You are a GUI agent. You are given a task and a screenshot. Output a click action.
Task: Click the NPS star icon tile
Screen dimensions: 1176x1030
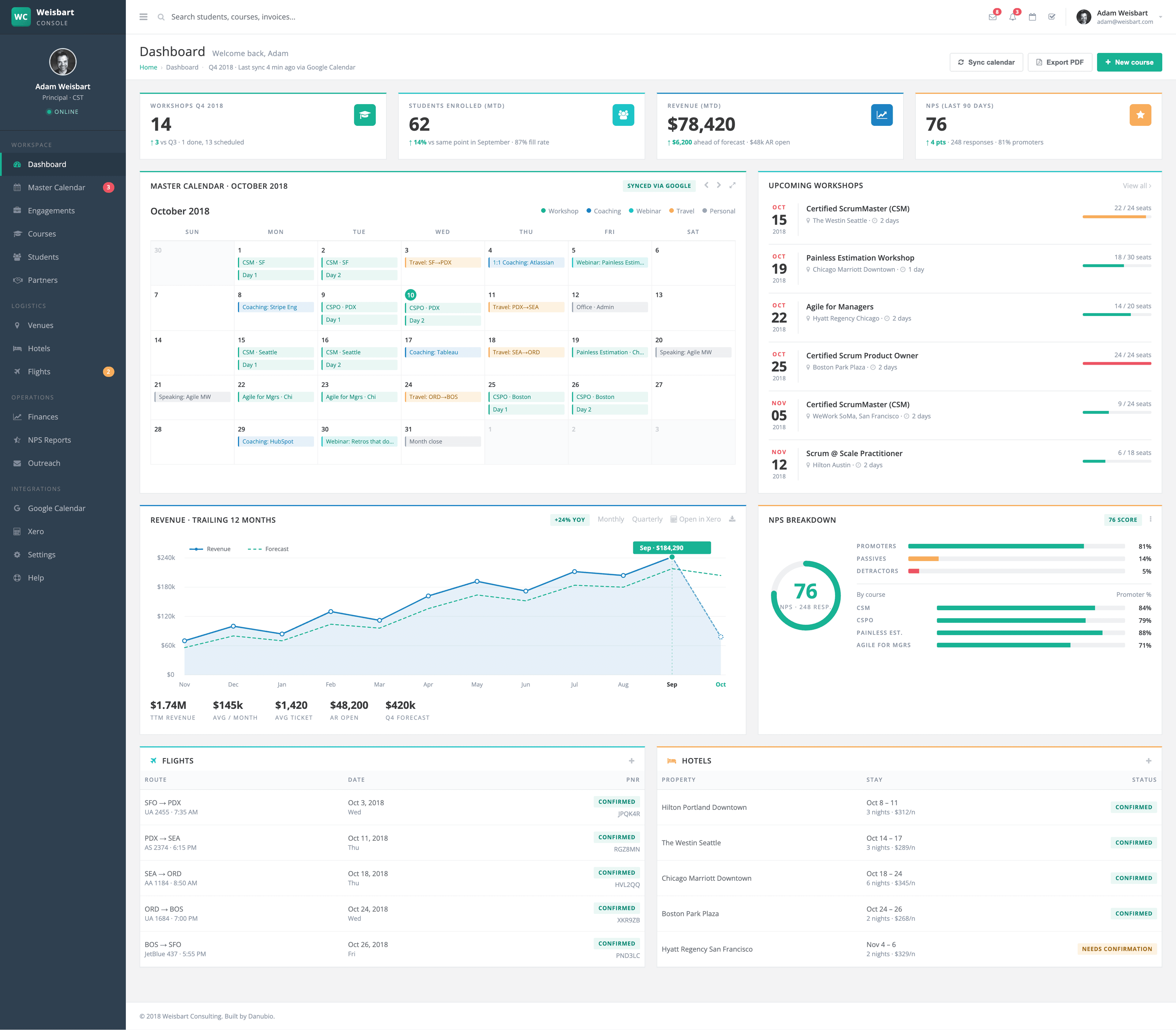[1140, 115]
